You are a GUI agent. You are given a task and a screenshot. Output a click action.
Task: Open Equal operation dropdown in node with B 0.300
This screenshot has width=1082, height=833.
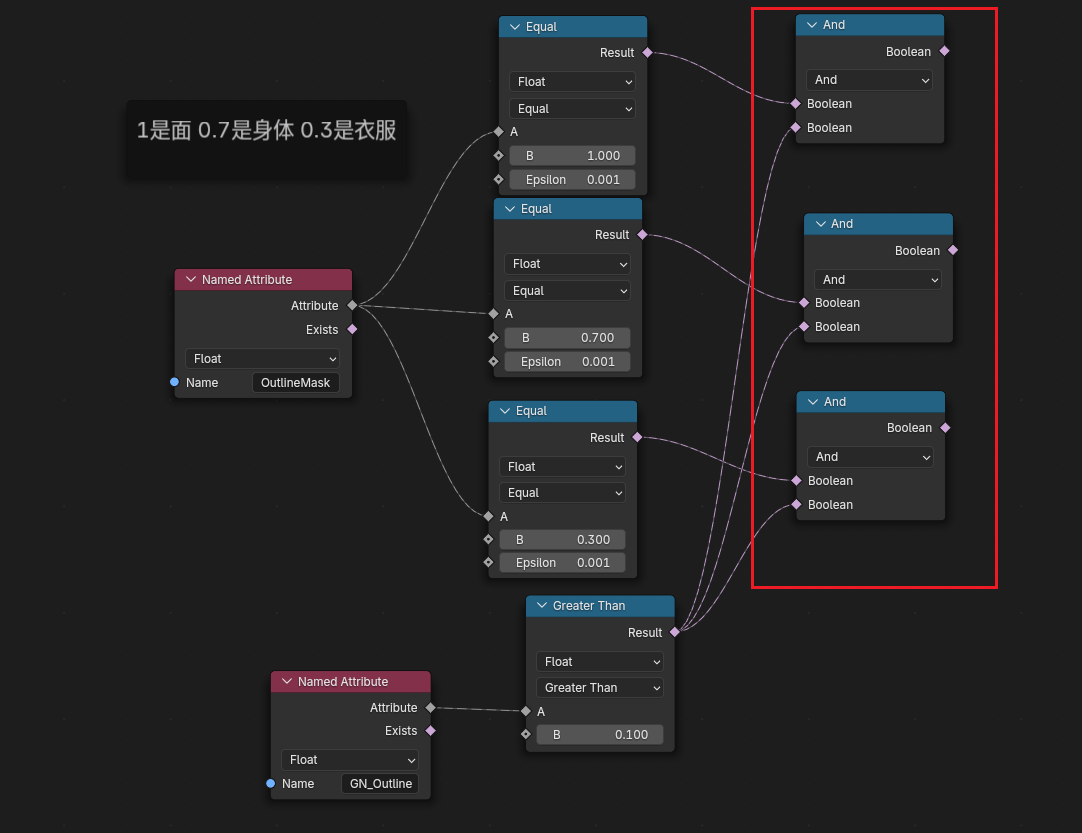click(x=562, y=493)
